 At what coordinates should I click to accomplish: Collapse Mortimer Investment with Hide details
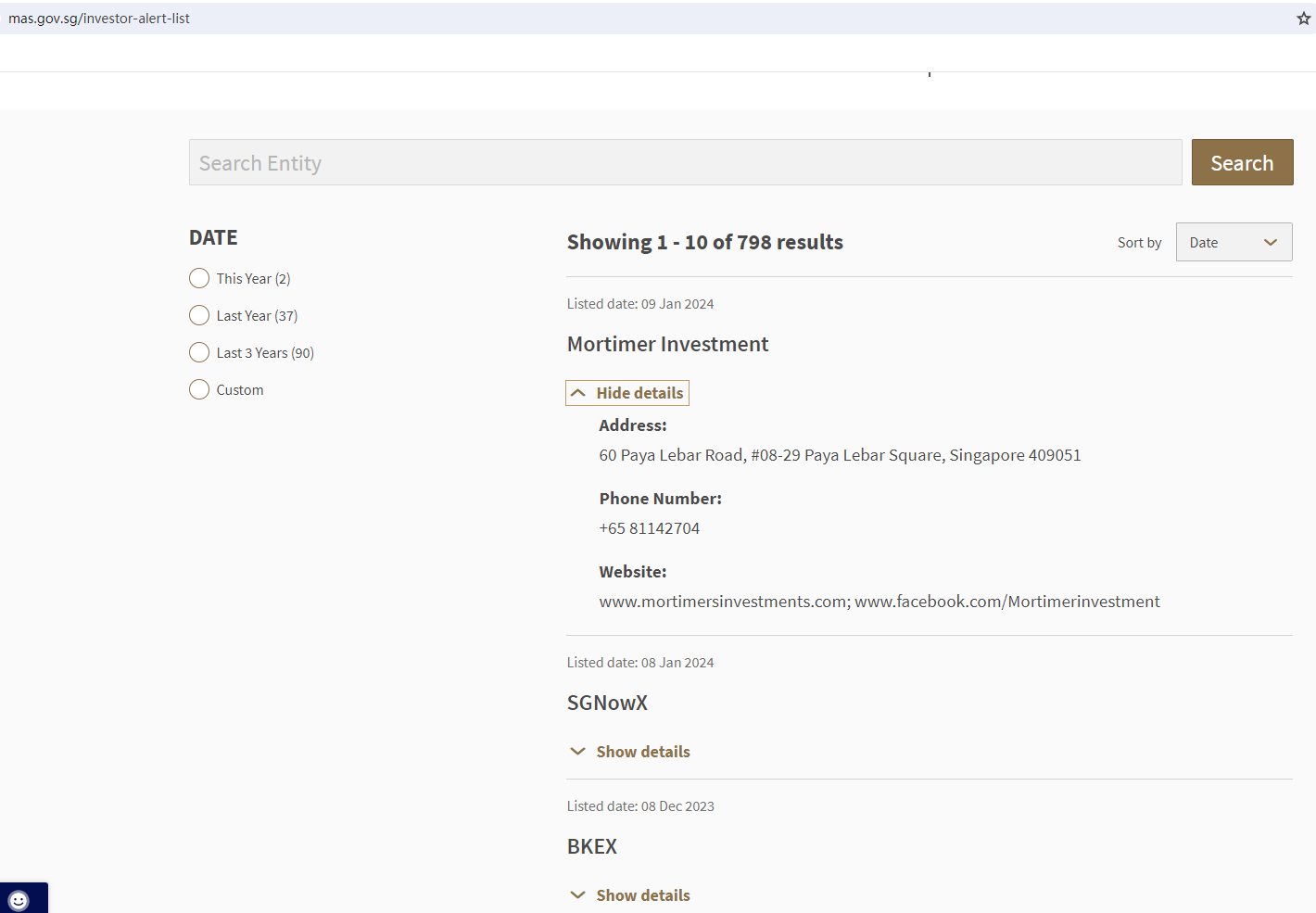(628, 393)
